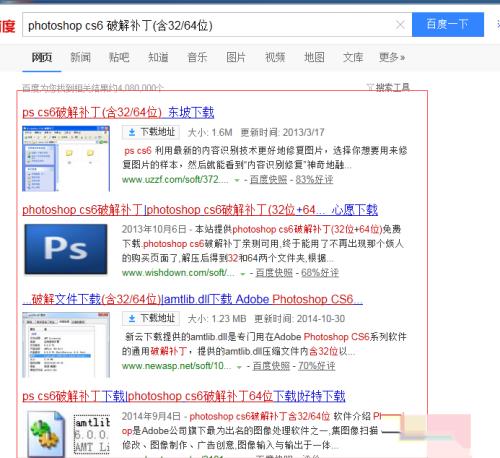Viewport: 500px width, 458px height.
Task: Select the 网页 tab
Action: tap(42, 57)
